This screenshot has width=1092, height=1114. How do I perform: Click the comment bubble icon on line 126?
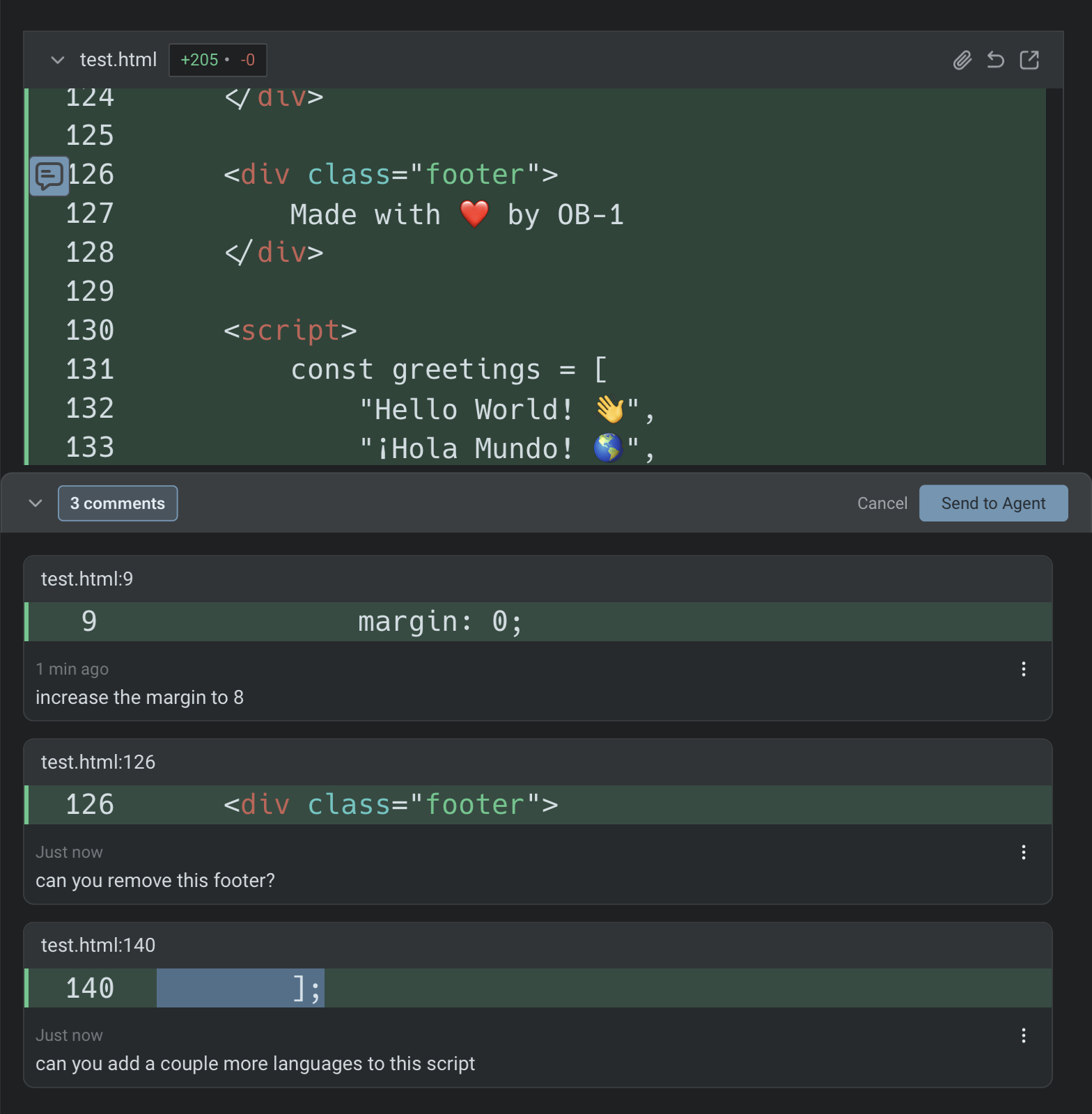tap(49, 175)
